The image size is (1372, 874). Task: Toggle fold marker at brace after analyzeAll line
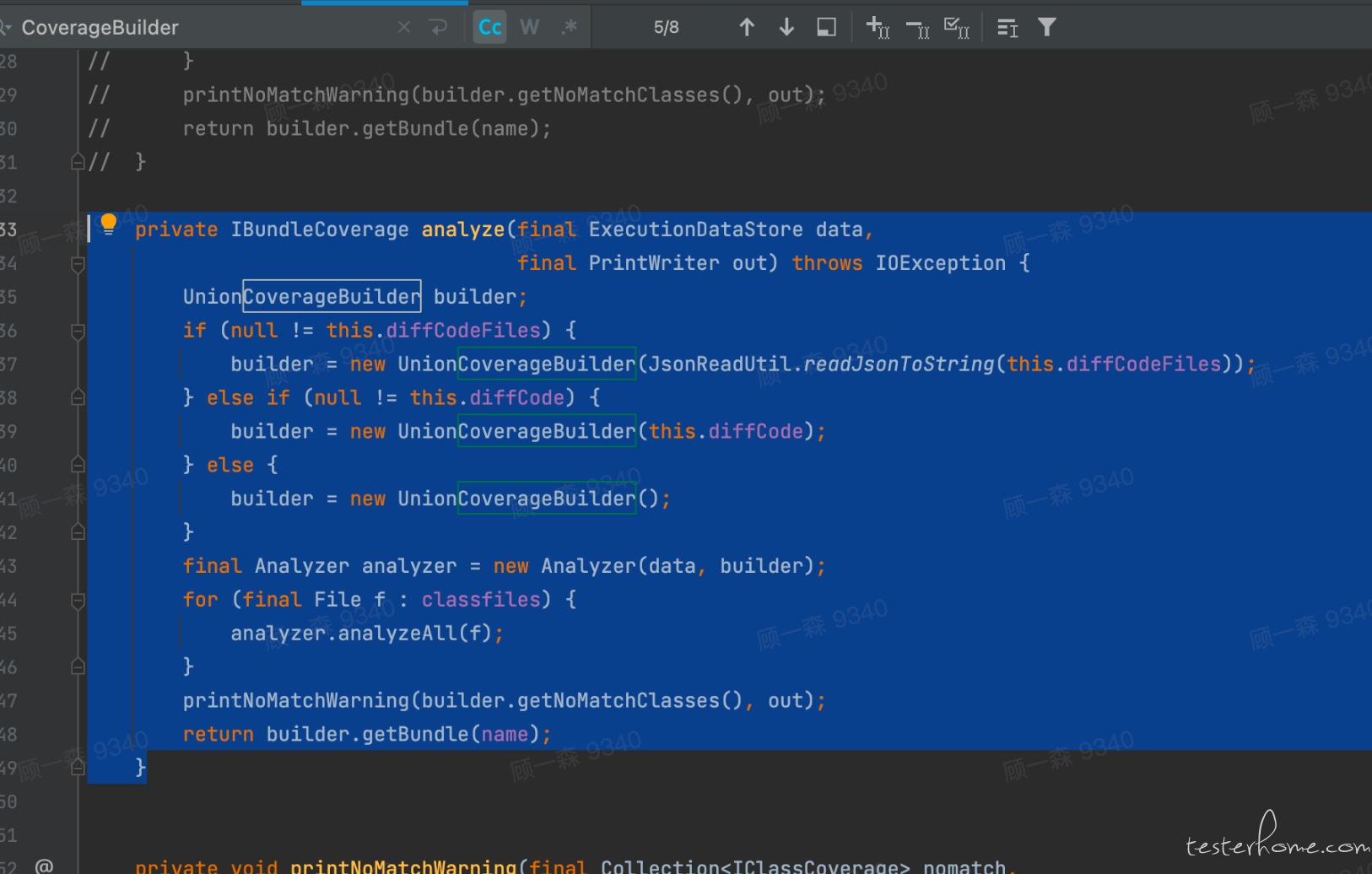coord(78,667)
